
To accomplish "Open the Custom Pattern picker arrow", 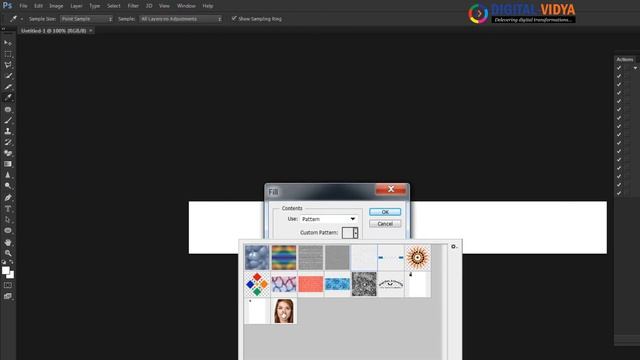I will click(x=356, y=233).
